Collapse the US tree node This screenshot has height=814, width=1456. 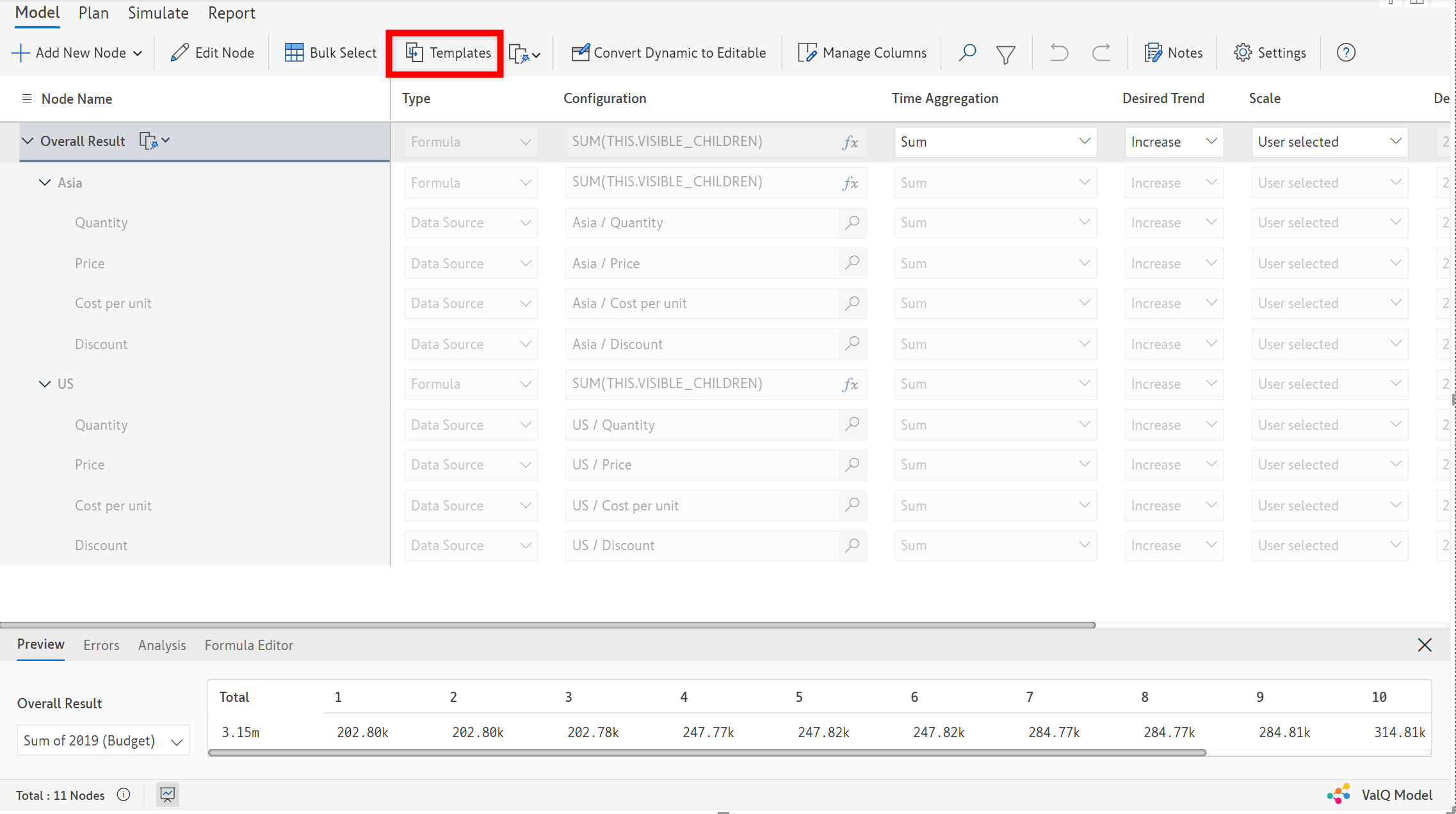[45, 384]
